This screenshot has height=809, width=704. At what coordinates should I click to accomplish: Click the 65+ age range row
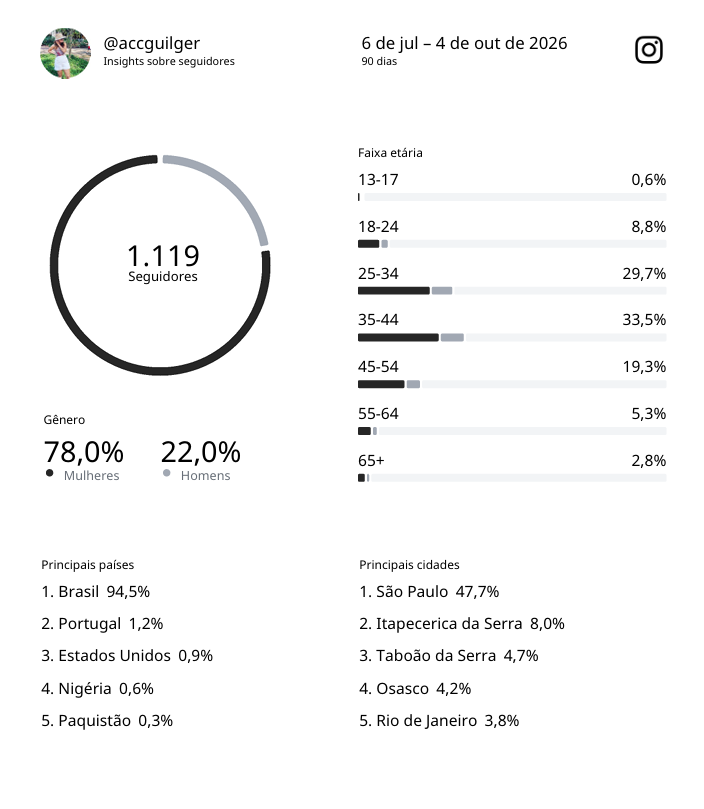[512, 468]
